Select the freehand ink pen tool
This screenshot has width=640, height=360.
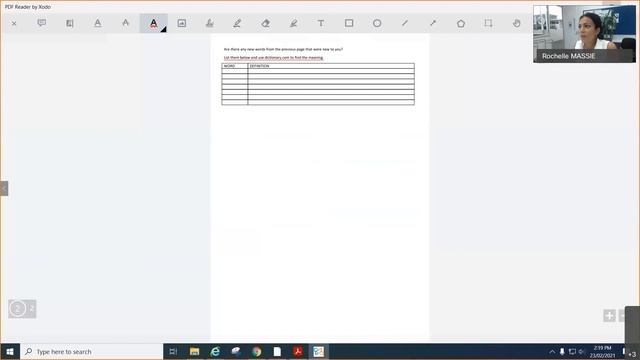(237, 23)
